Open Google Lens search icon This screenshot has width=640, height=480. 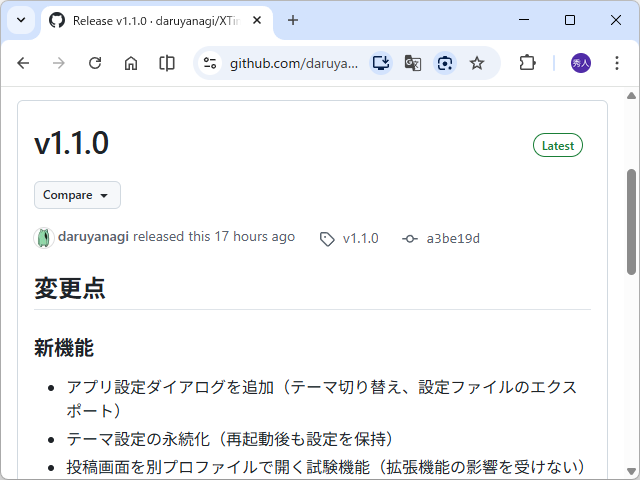pos(444,63)
